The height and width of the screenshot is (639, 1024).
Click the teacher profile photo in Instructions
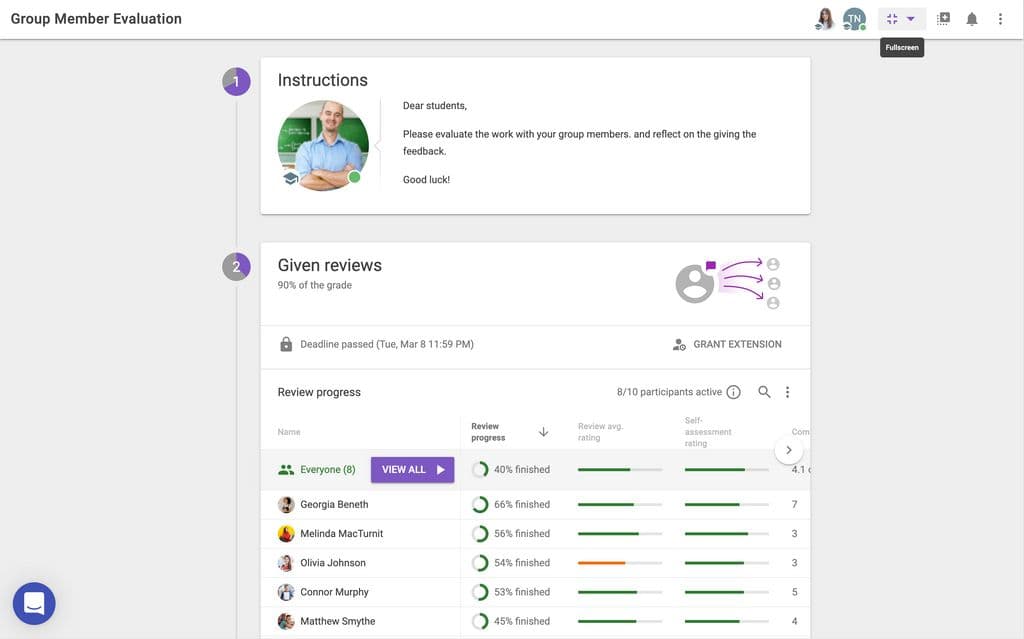[323, 145]
